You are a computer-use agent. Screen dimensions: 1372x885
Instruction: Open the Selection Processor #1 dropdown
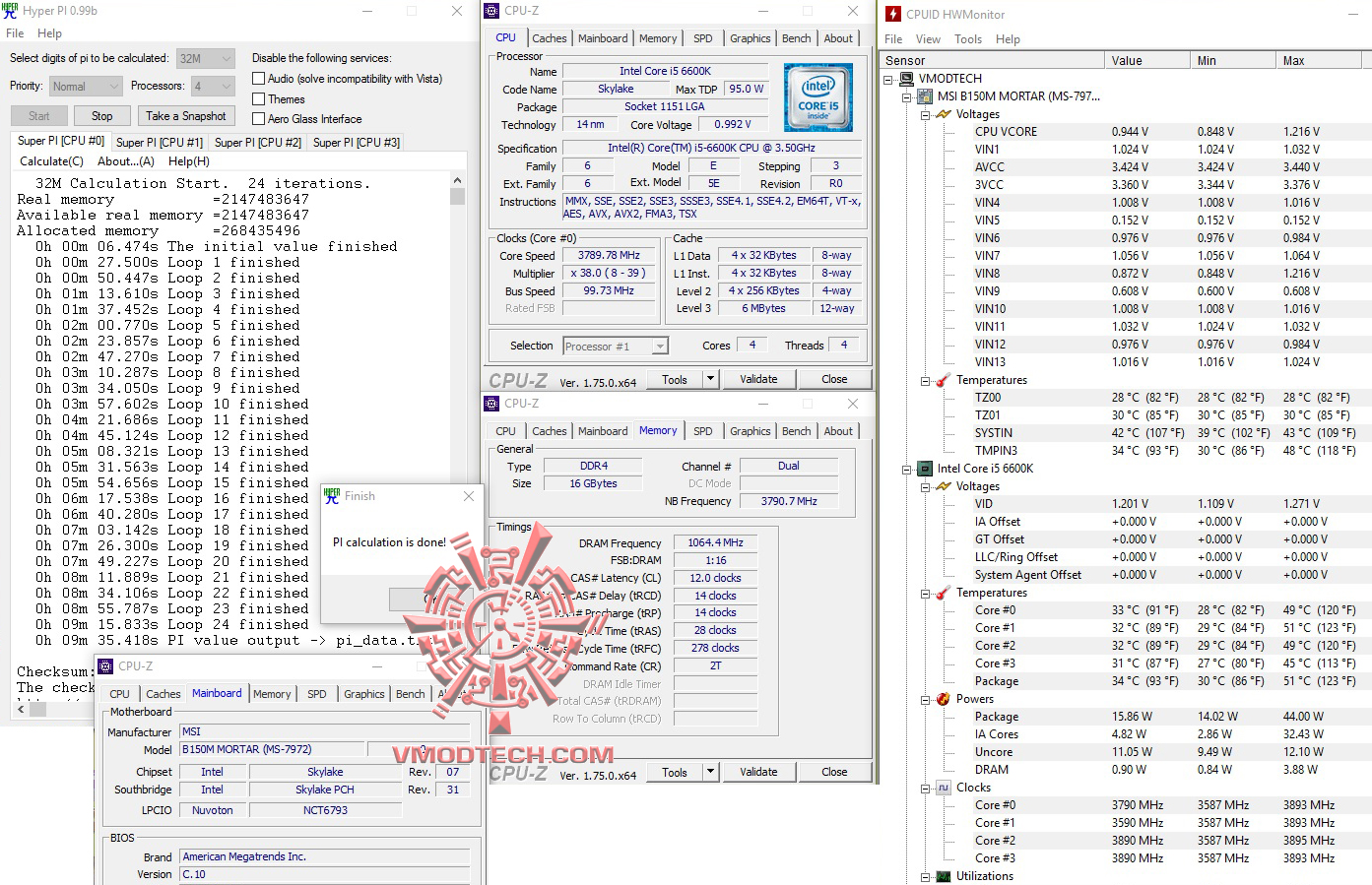click(x=616, y=346)
